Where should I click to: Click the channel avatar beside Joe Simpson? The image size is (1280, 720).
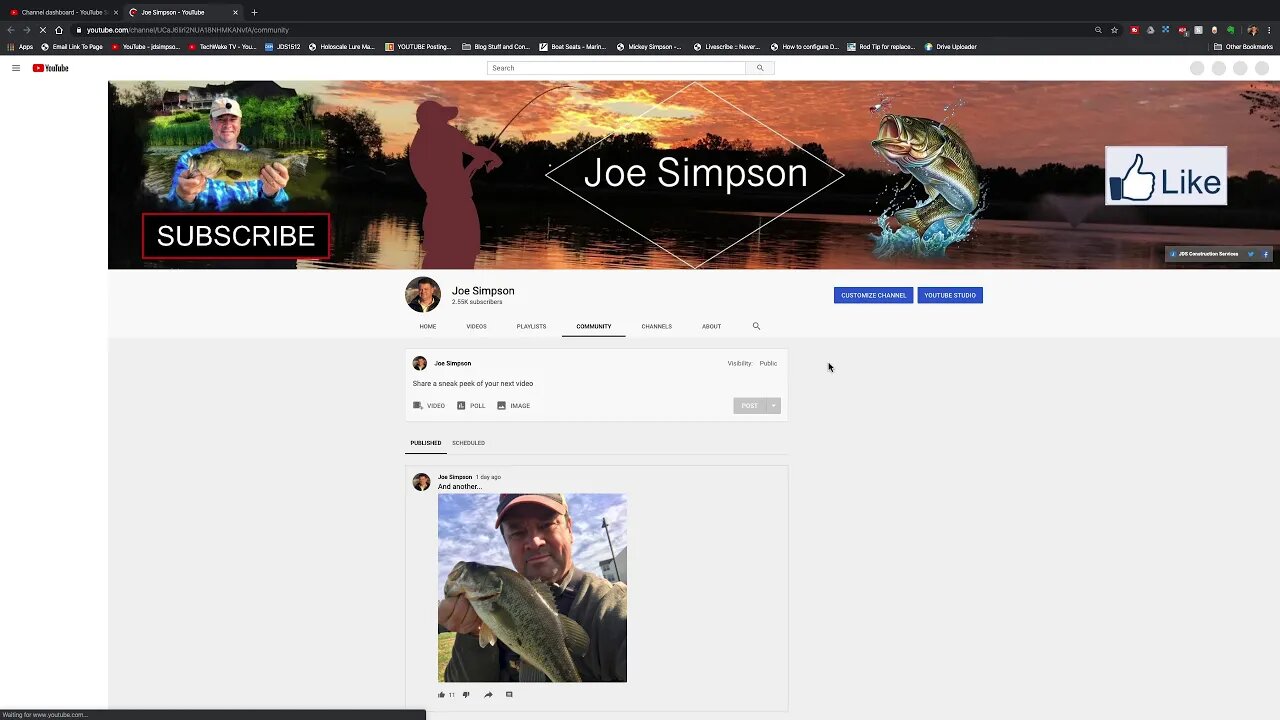click(423, 295)
